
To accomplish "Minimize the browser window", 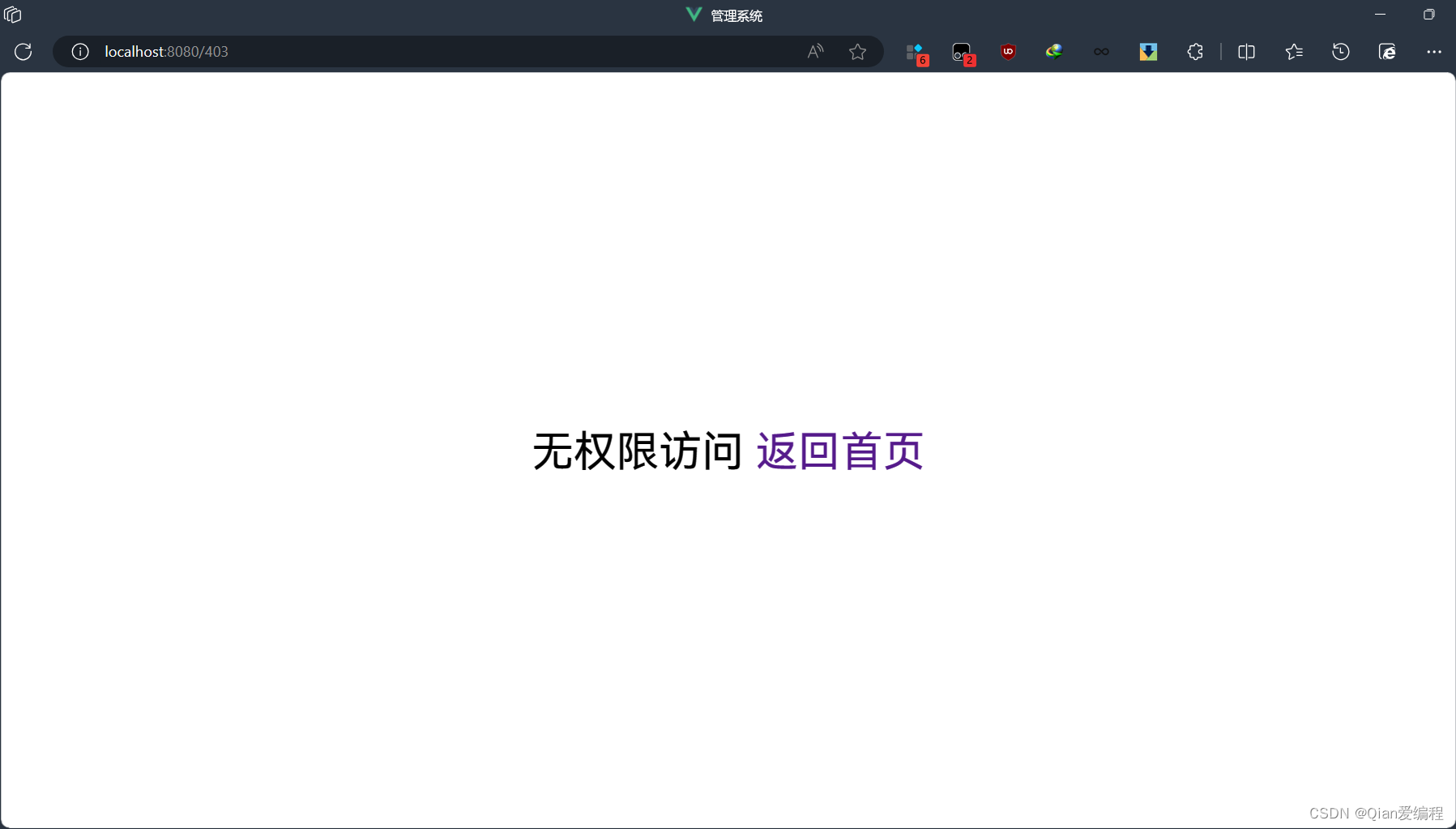I will tap(1381, 15).
